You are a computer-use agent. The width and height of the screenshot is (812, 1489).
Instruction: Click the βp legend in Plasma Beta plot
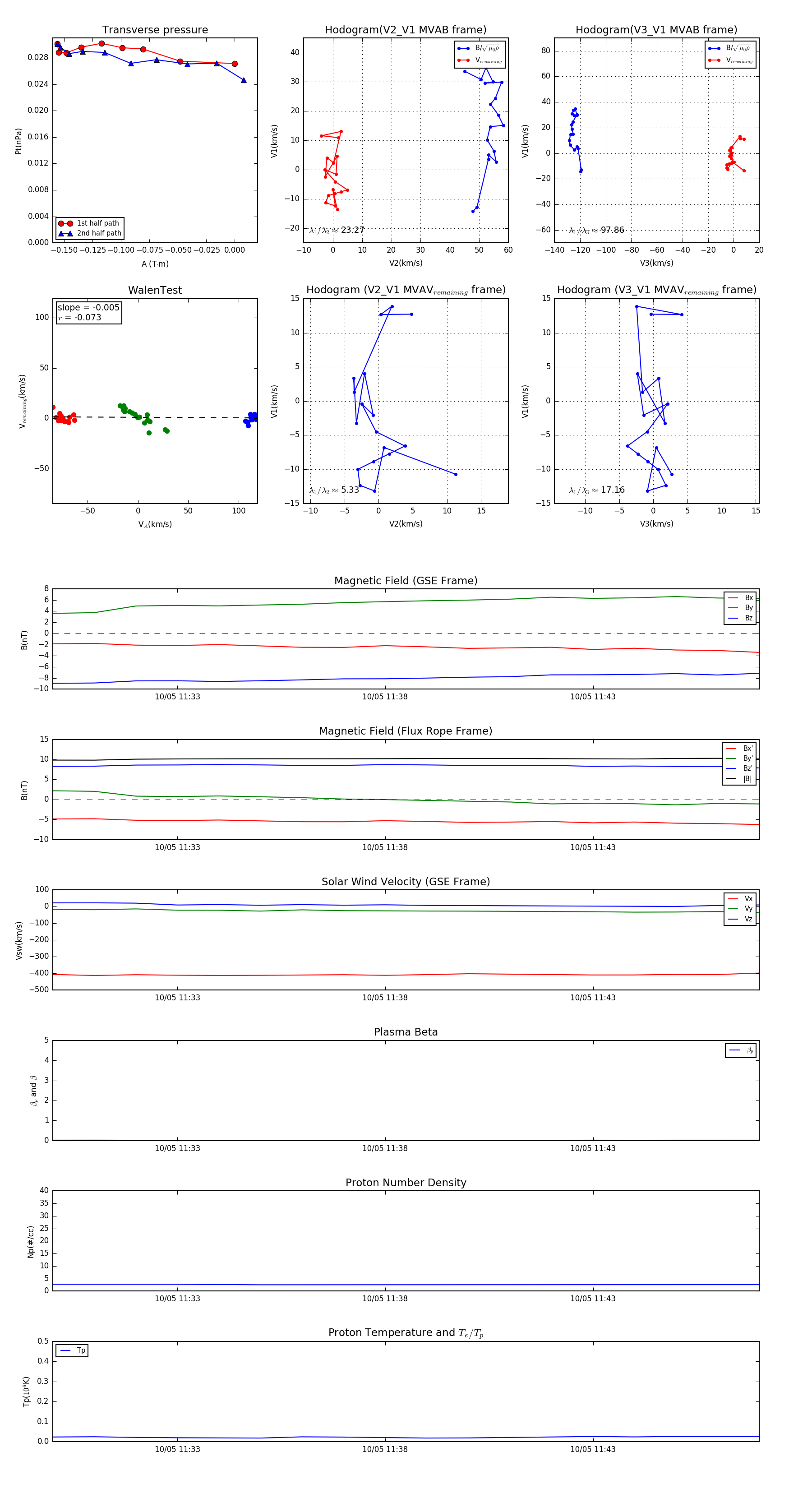pyautogui.click(x=741, y=1050)
